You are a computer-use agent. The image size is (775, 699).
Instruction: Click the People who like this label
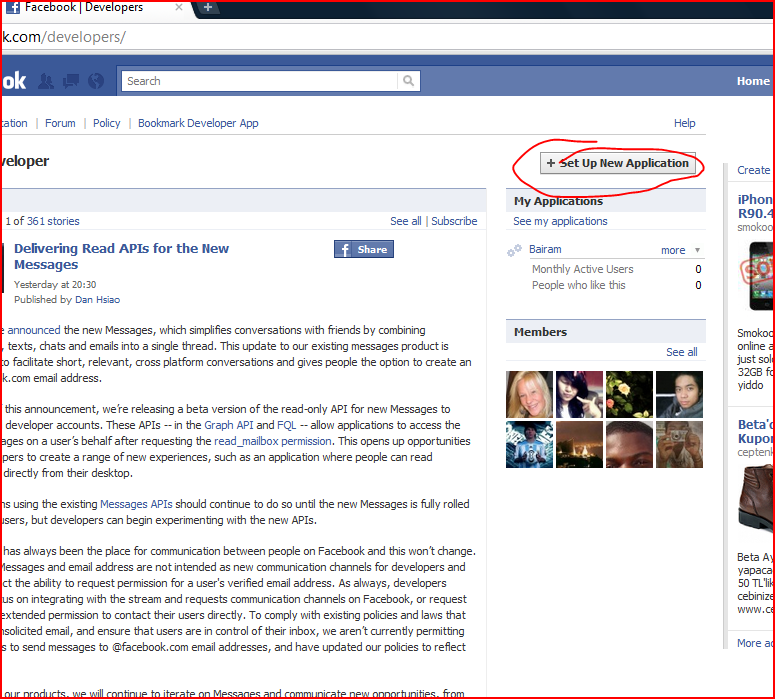click(579, 285)
